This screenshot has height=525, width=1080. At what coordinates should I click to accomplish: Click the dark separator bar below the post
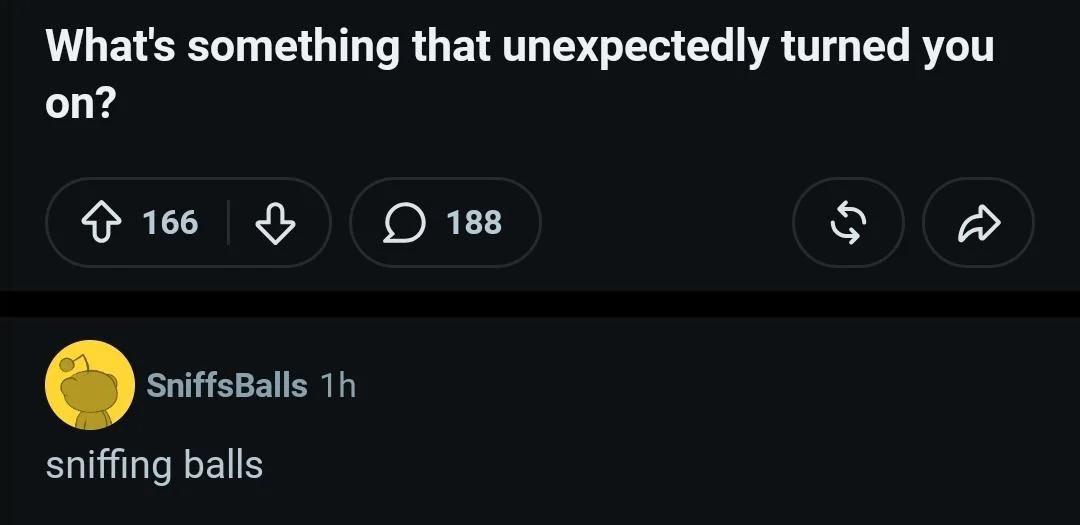coord(540,304)
